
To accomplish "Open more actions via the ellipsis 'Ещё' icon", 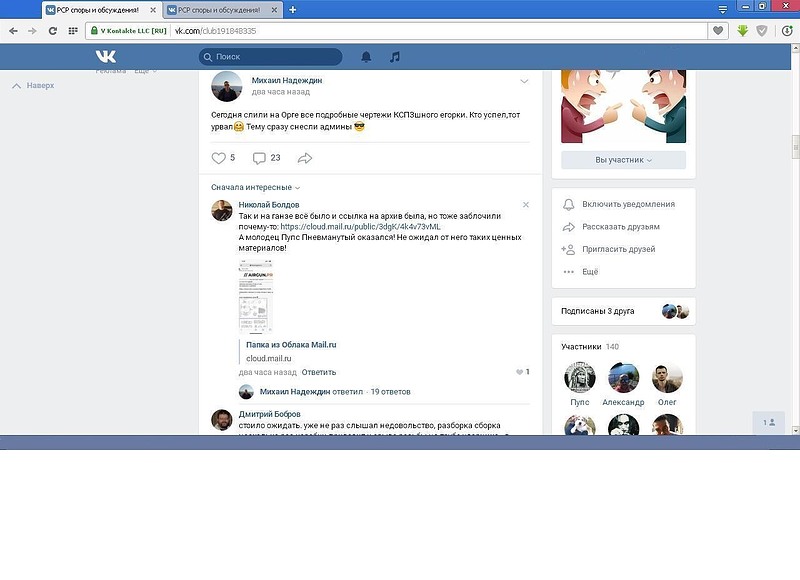I will [570, 270].
